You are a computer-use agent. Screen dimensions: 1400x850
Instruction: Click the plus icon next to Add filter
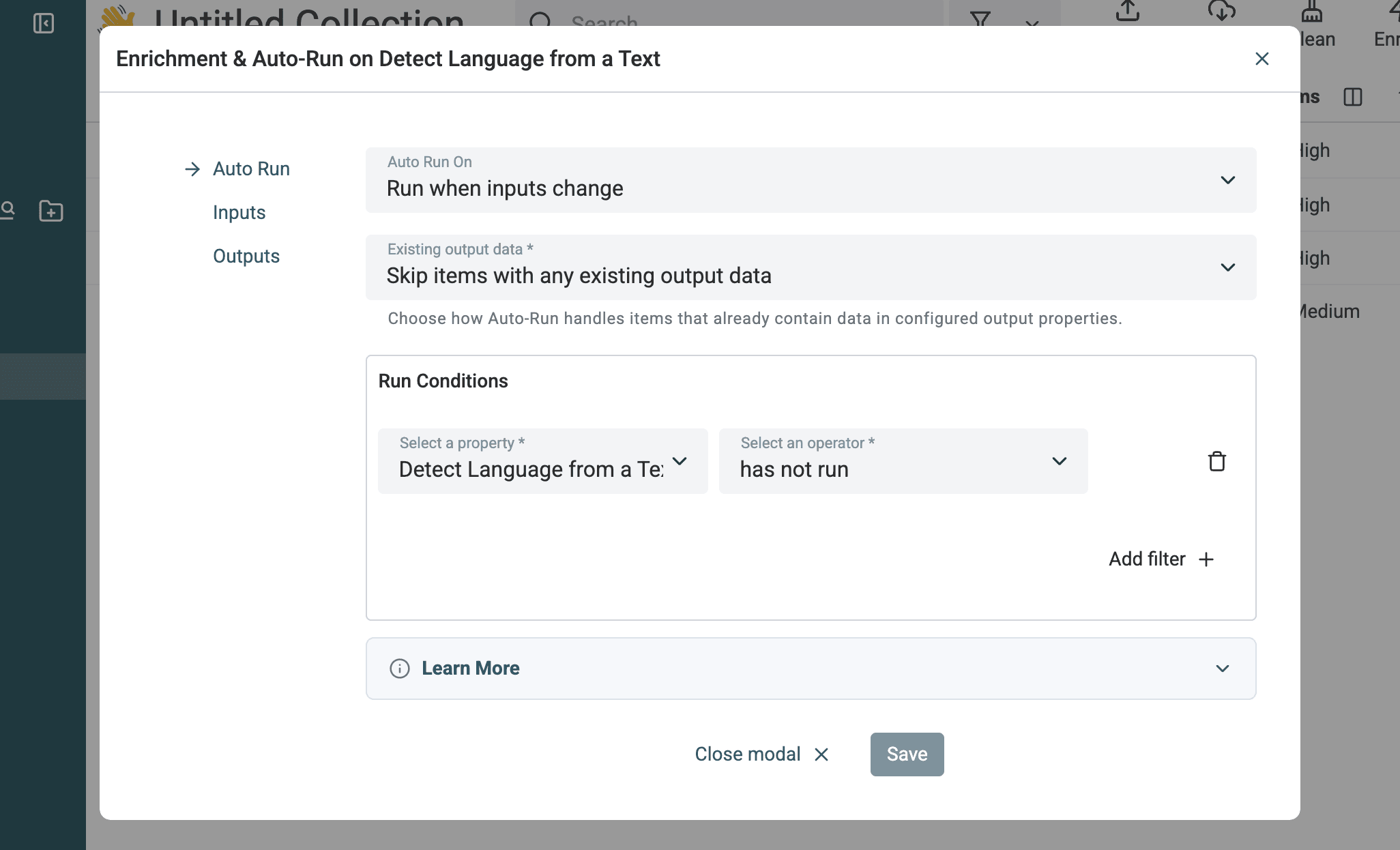pyautogui.click(x=1206, y=559)
